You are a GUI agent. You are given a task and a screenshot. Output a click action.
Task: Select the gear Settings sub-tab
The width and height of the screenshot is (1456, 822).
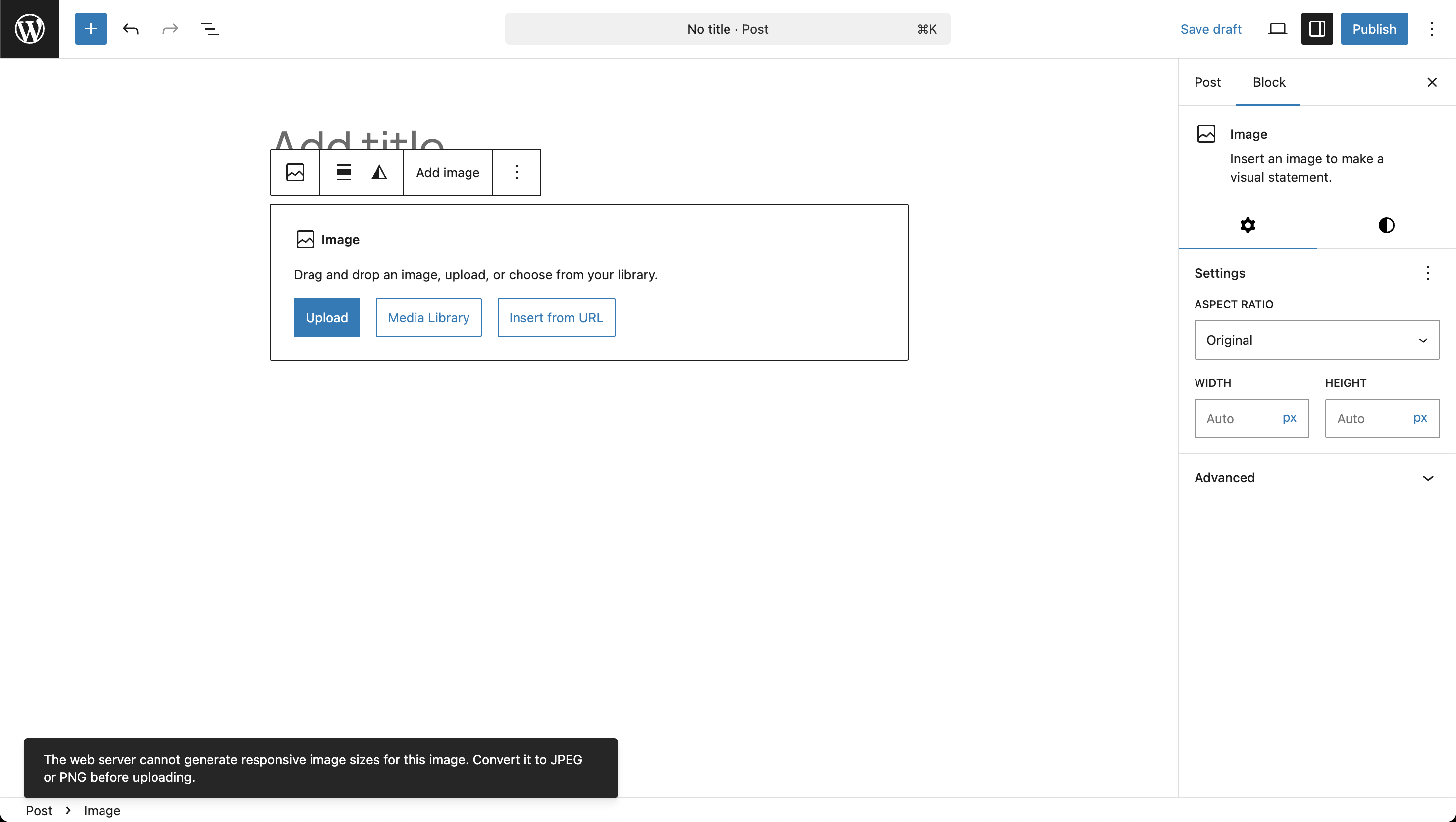click(x=1248, y=225)
